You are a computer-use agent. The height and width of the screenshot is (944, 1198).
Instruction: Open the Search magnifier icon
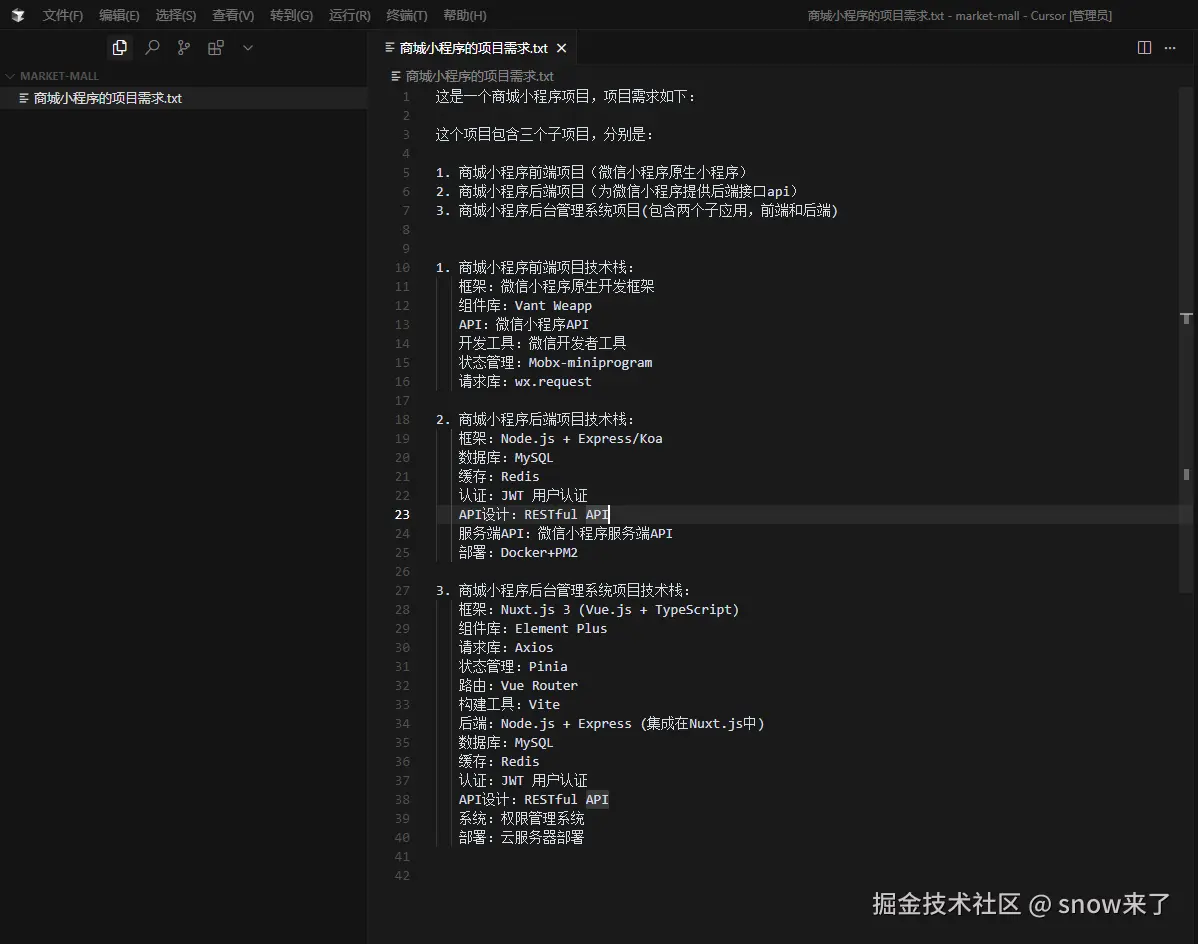[152, 47]
